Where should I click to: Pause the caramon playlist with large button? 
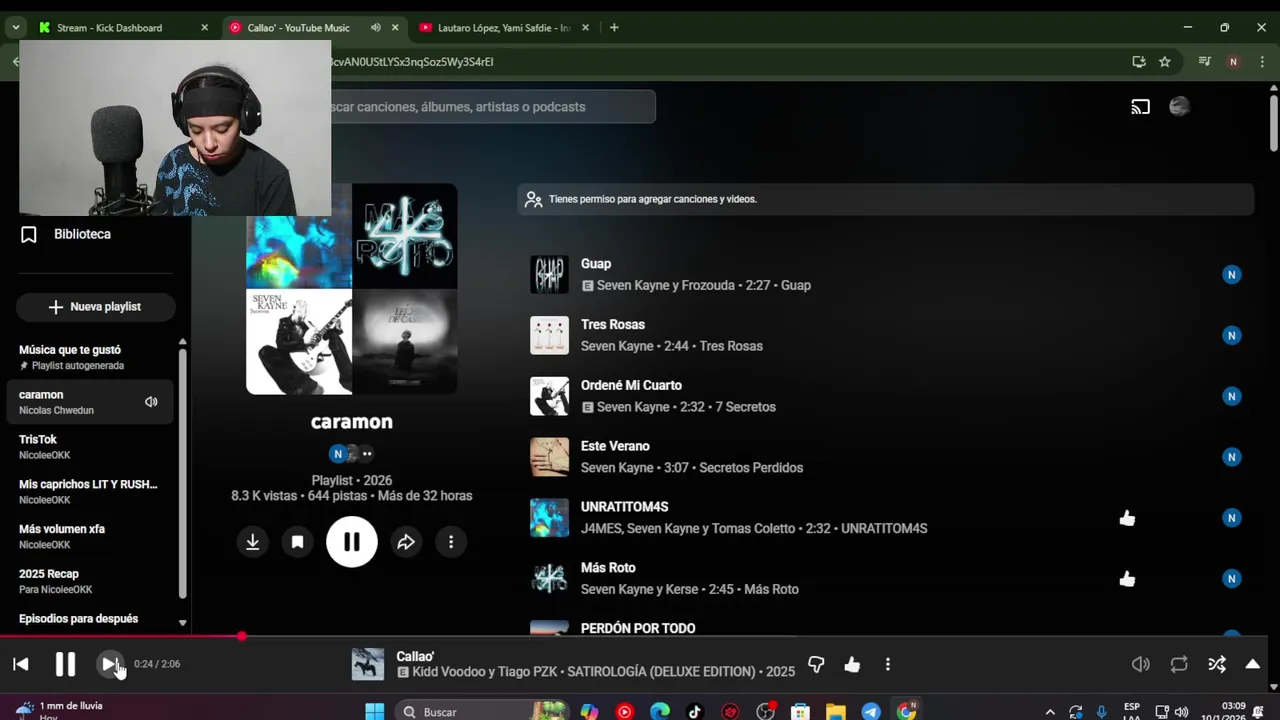[352, 542]
